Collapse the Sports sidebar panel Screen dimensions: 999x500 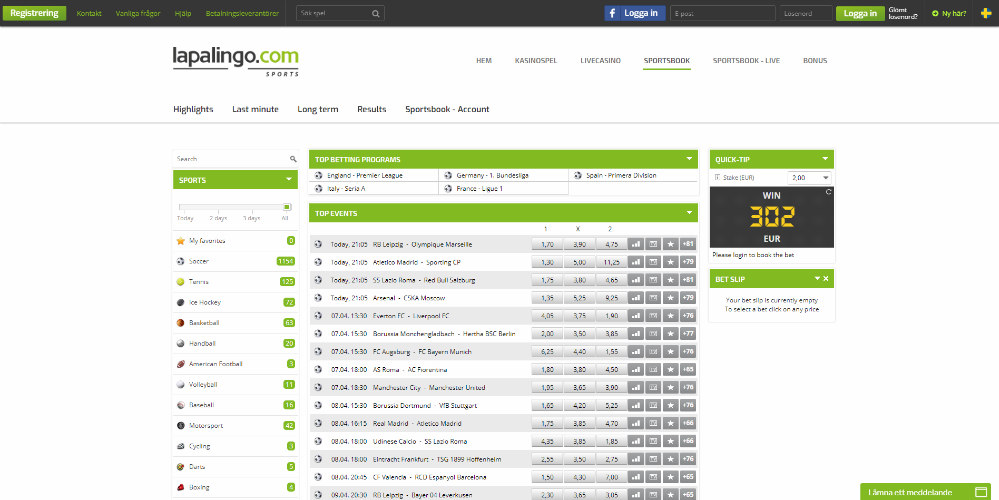pos(289,180)
